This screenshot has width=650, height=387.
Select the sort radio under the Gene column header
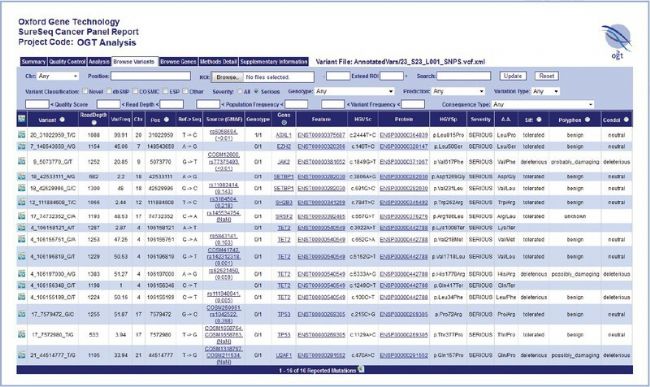coord(284,123)
